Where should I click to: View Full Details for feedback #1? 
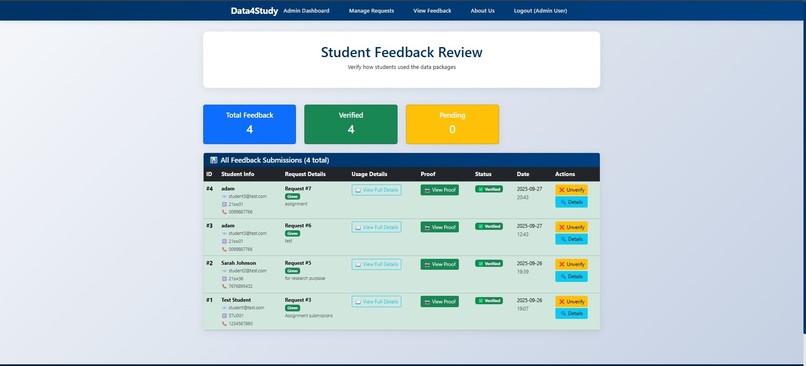coord(377,302)
